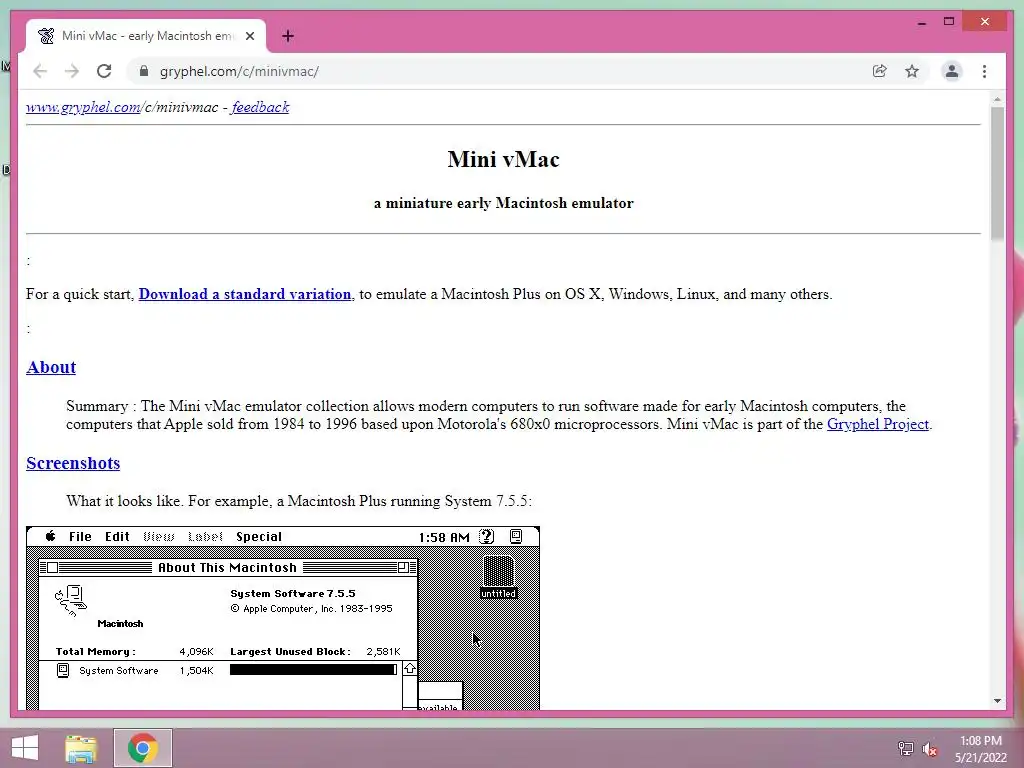Minimize the Chrome window
Screen dimensions: 1024x768
click(x=921, y=22)
